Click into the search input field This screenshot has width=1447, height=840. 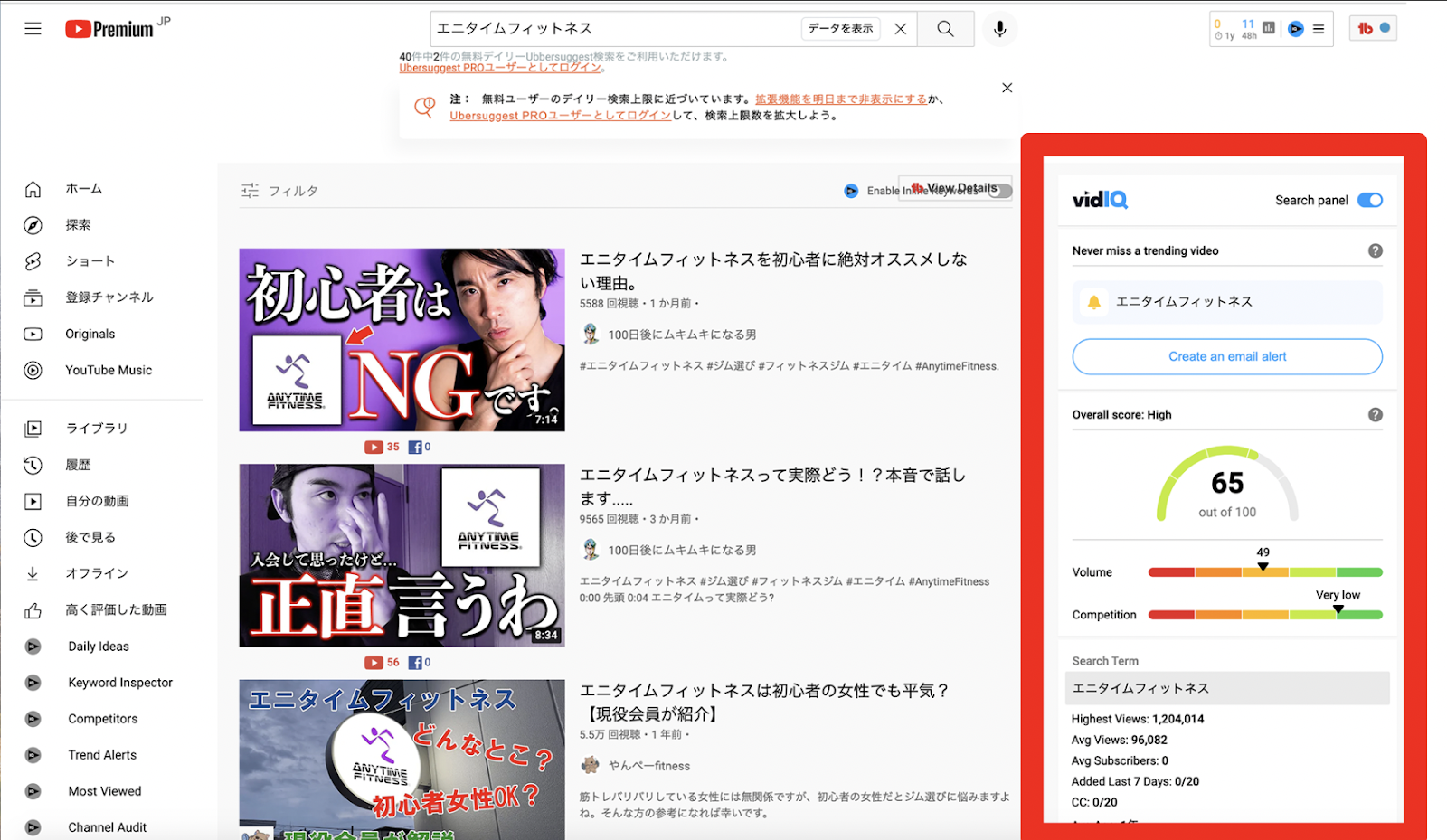pyautogui.click(x=615, y=29)
